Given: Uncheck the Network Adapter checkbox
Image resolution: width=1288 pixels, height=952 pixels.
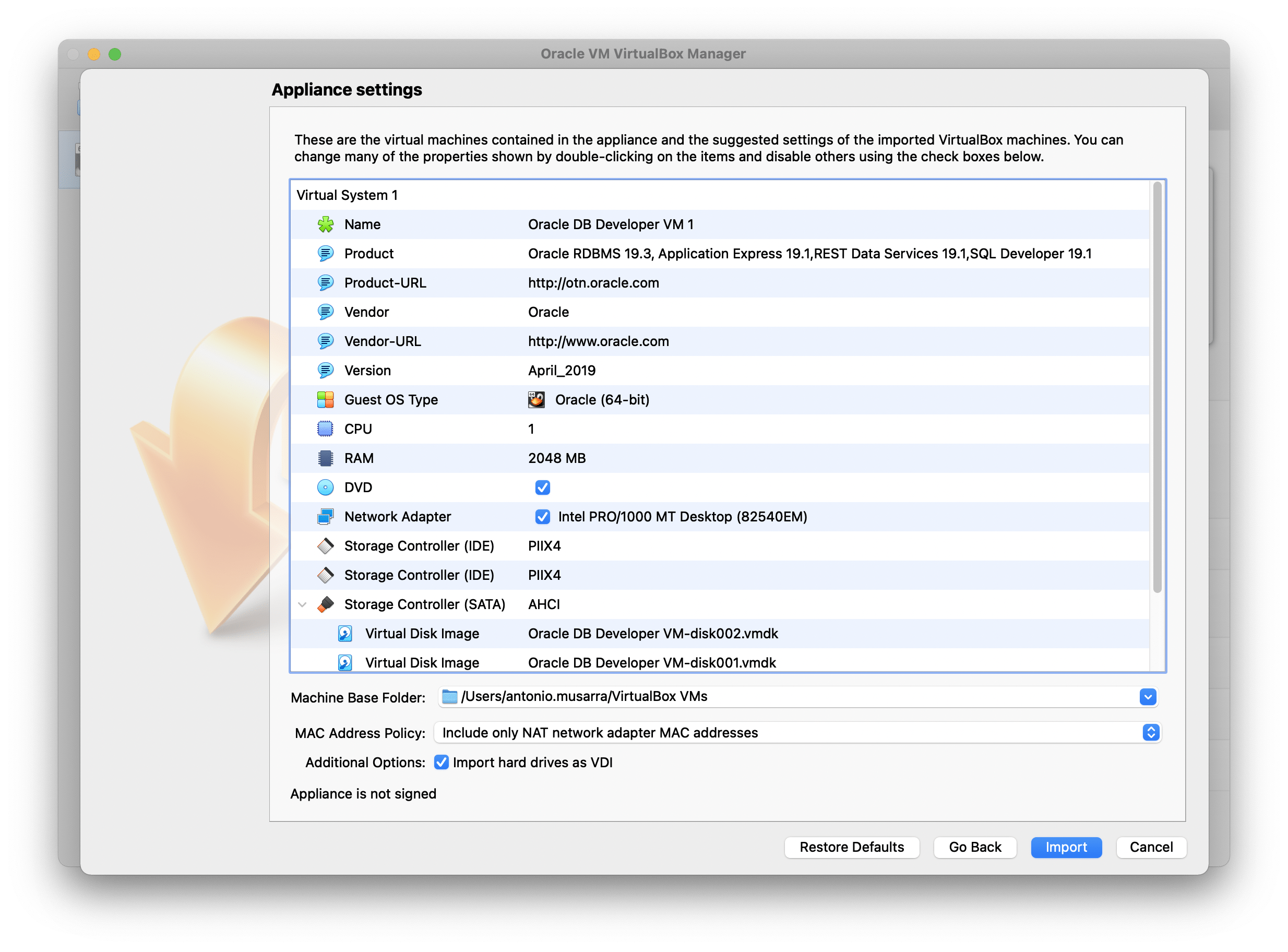Looking at the screenshot, I should click(x=543, y=517).
